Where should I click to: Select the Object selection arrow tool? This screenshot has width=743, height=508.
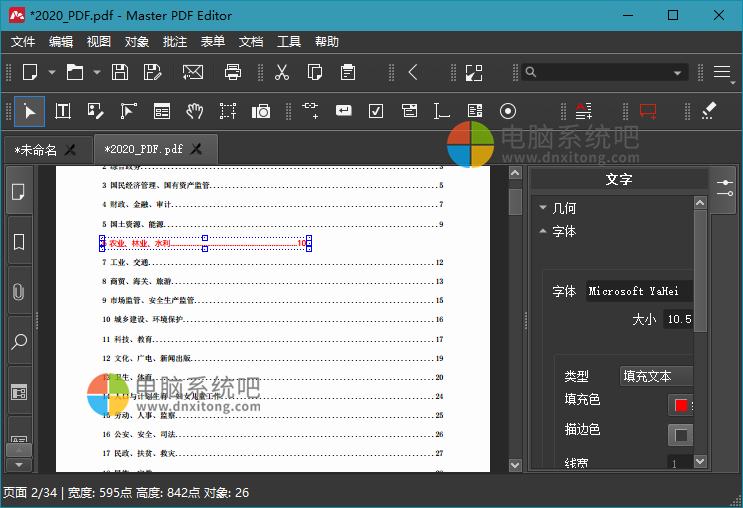(x=29, y=111)
